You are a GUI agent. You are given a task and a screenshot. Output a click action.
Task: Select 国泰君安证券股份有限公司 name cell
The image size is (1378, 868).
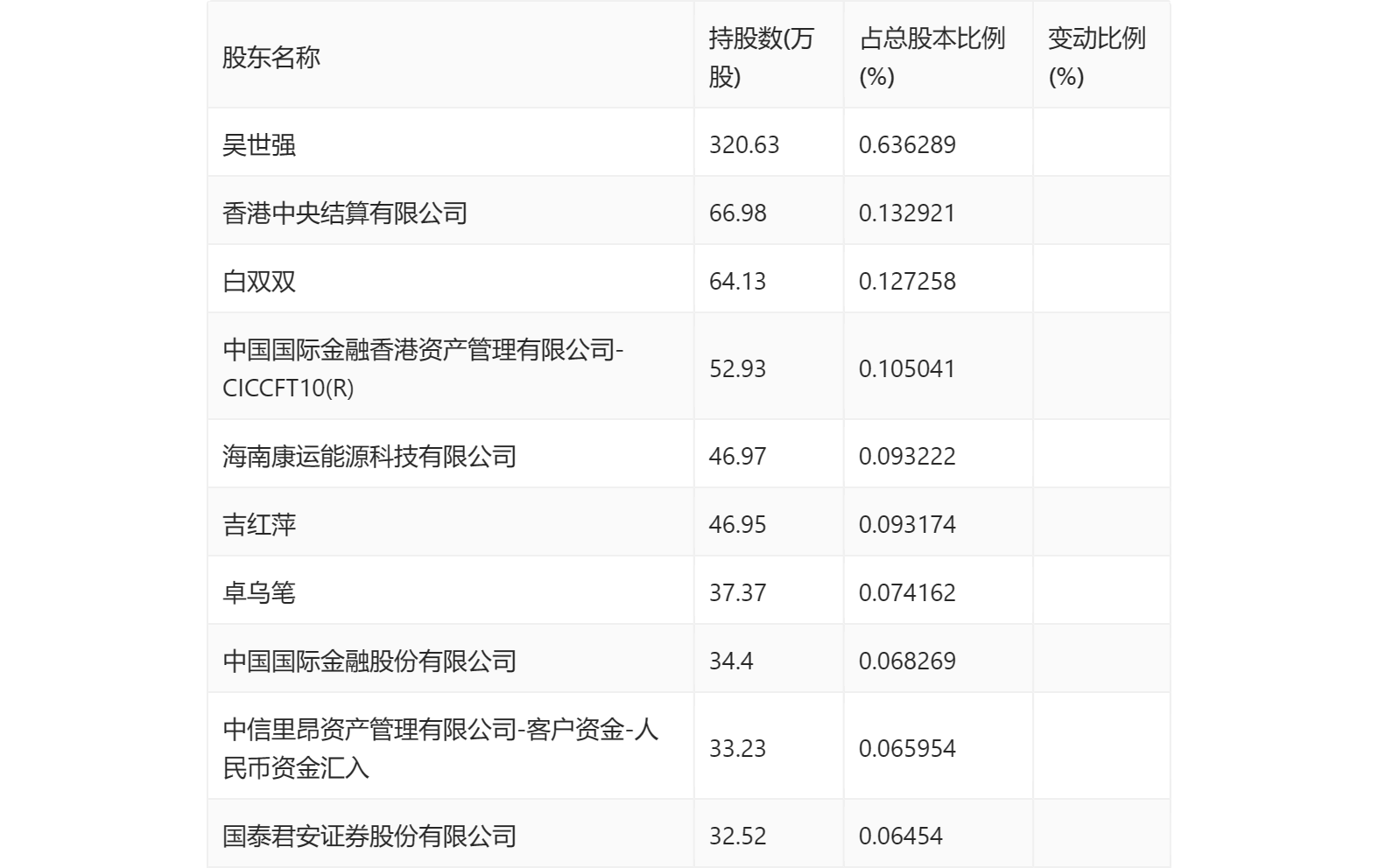pyautogui.click(x=369, y=836)
